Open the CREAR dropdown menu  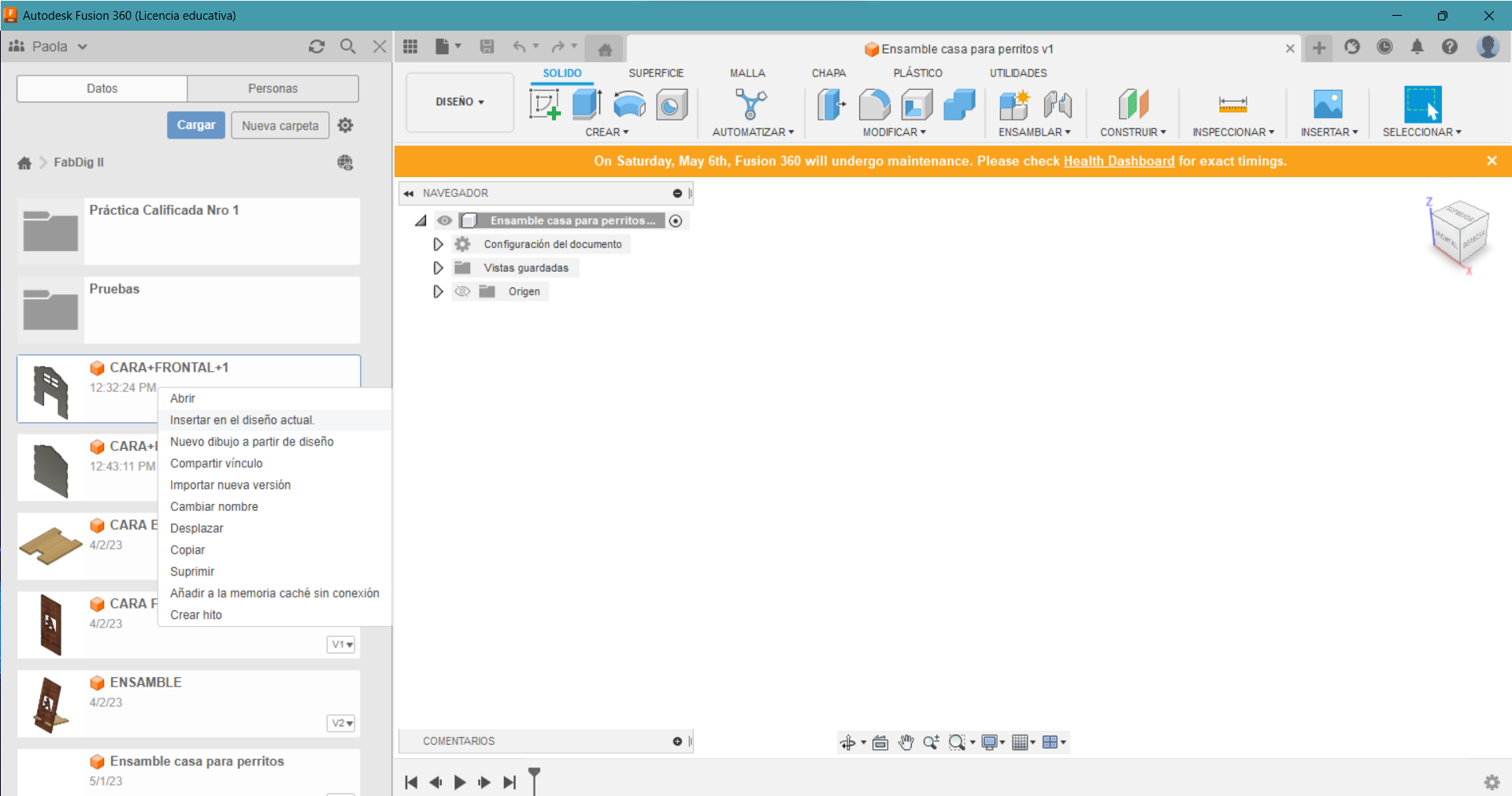(607, 132)
